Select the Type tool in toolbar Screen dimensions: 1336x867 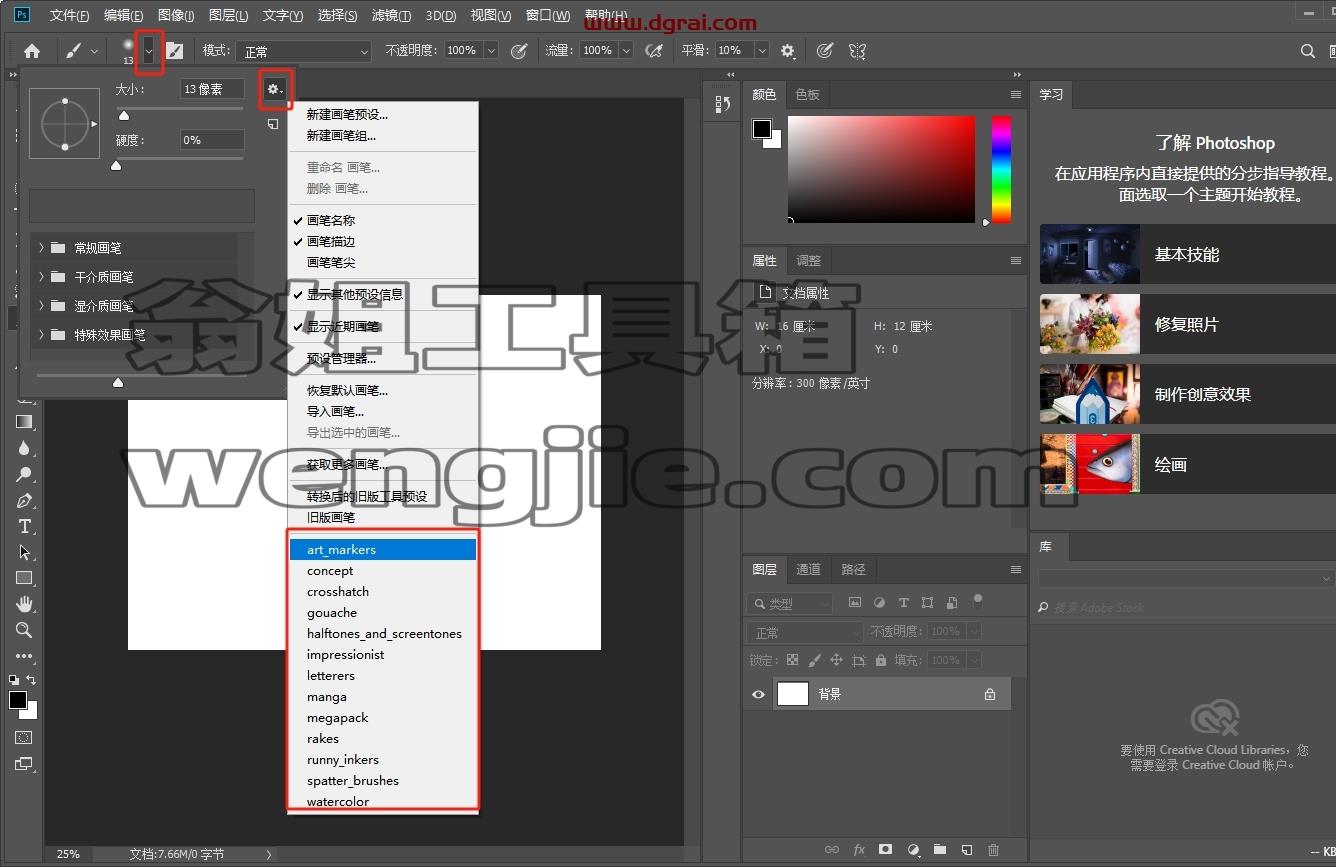click(x=25, y=526)
